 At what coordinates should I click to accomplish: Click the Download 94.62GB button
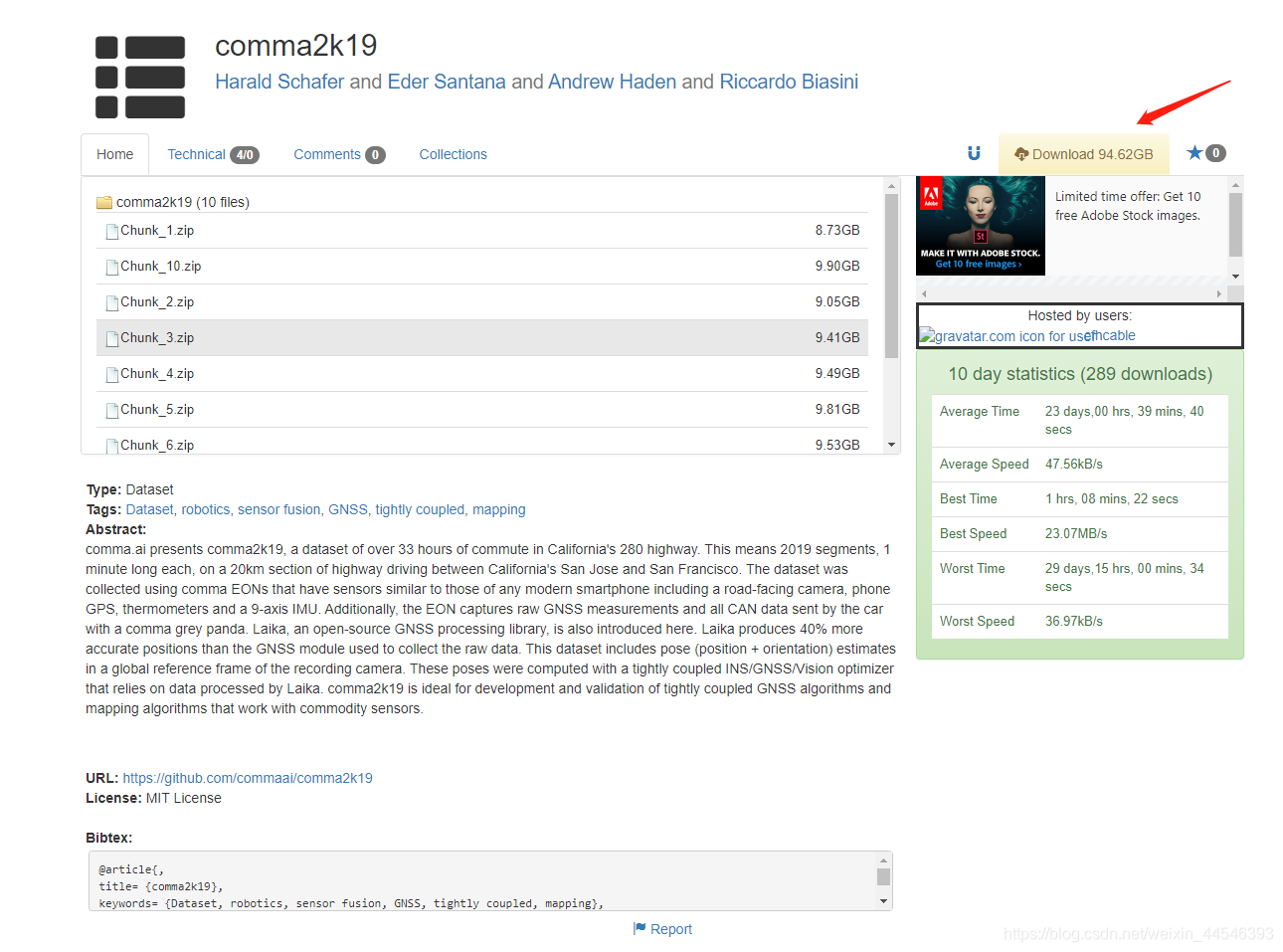point(1083,154)
